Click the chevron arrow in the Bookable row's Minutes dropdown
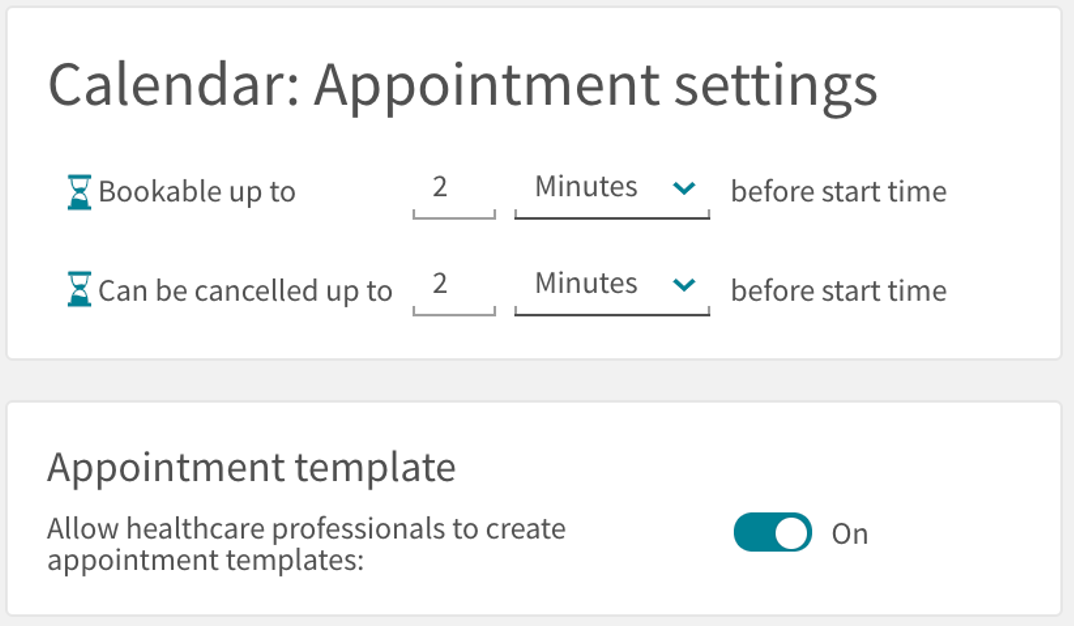 pyautogui.click(x=684, y=188)
